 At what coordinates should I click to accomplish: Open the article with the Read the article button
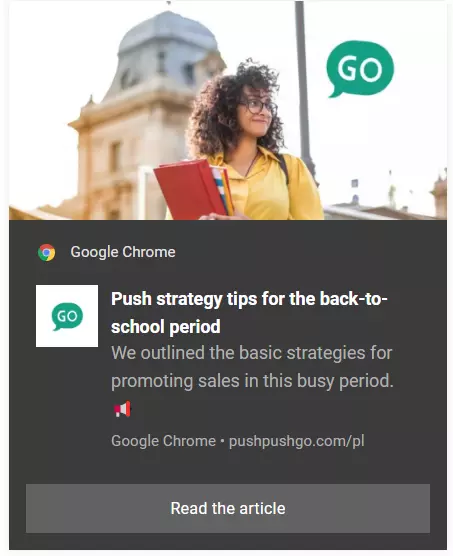tap(228, 508)
